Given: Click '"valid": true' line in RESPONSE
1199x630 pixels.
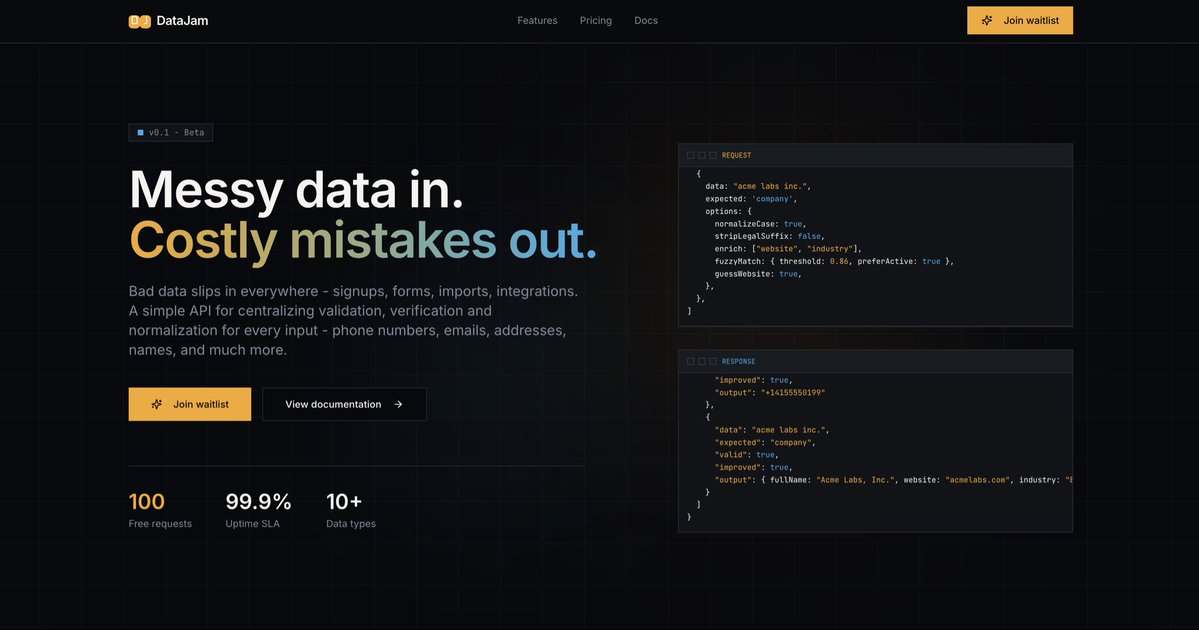Looking at the screenshot, I should (x=746, y=455).
